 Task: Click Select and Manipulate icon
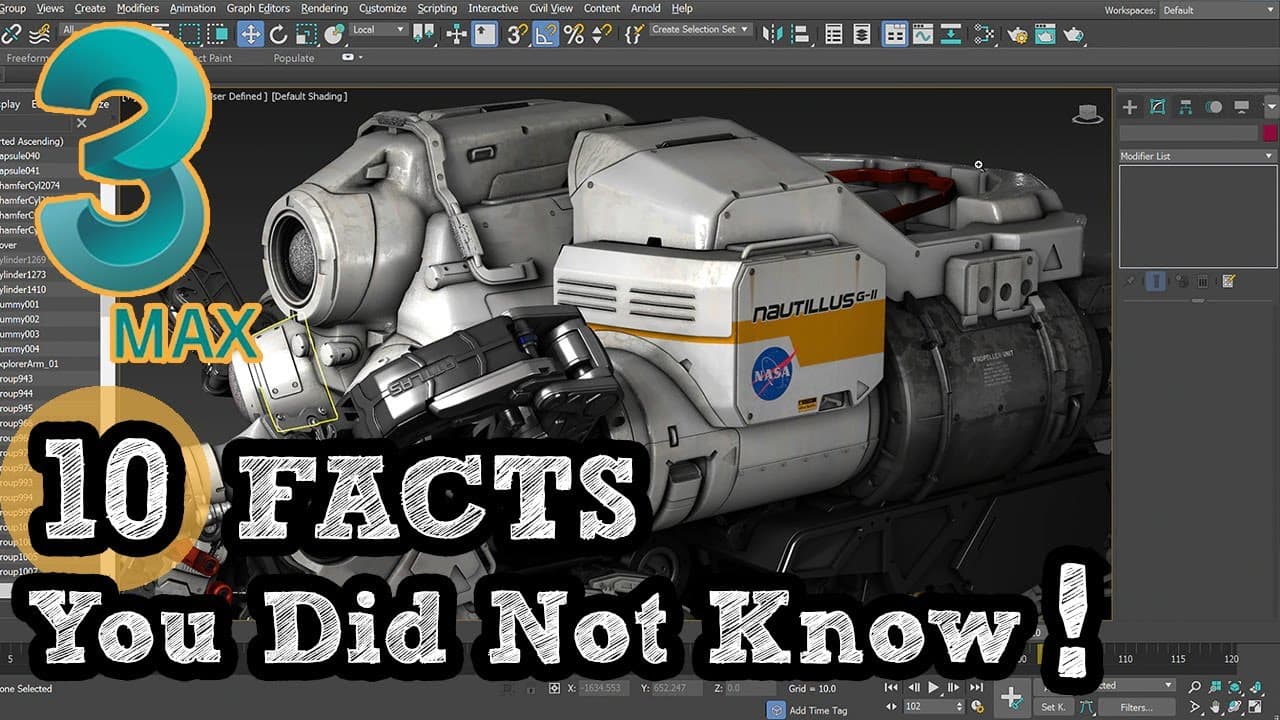pos(456,34)
